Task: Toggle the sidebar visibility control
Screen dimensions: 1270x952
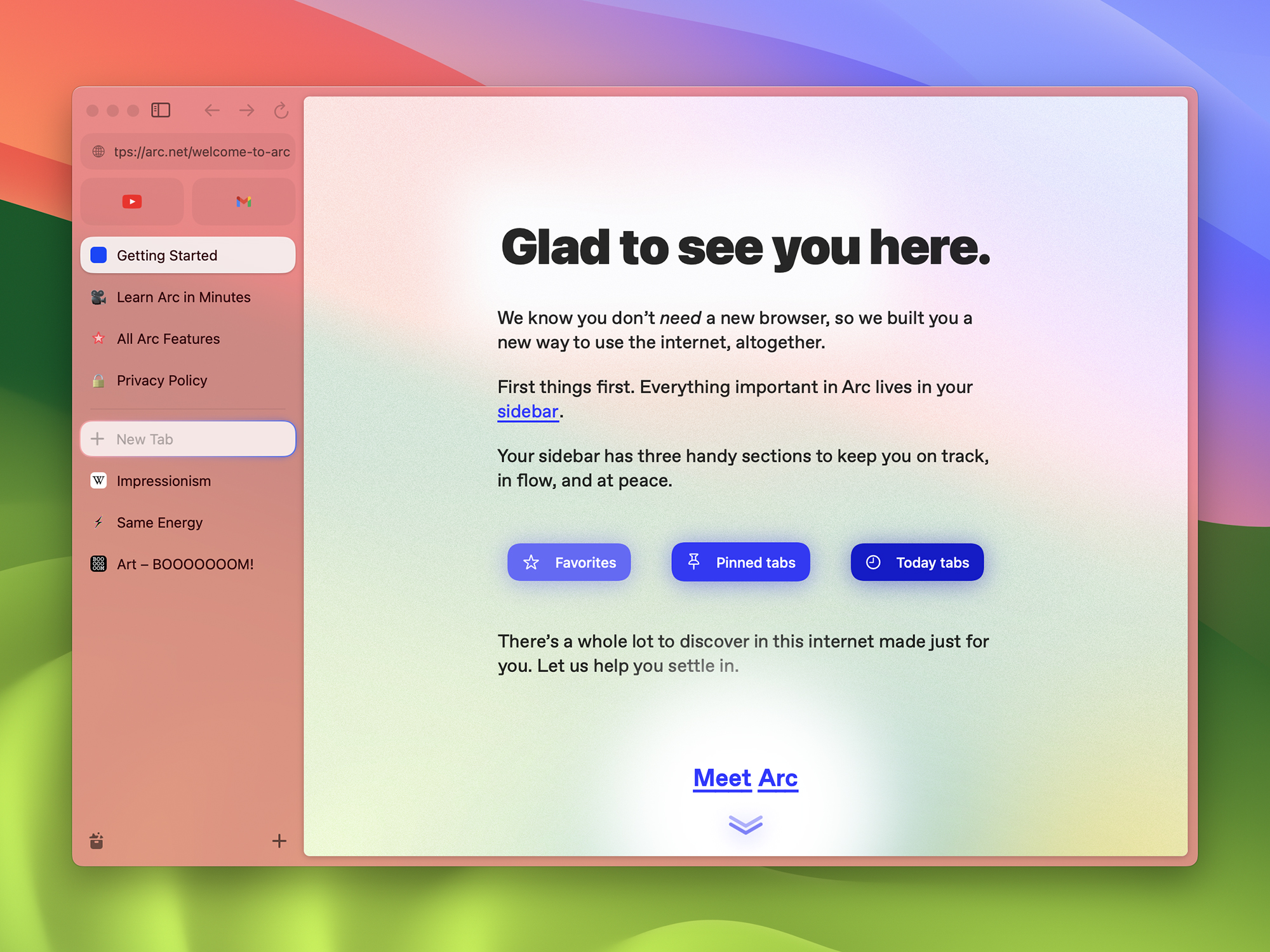Action: (x=161, y=110)
